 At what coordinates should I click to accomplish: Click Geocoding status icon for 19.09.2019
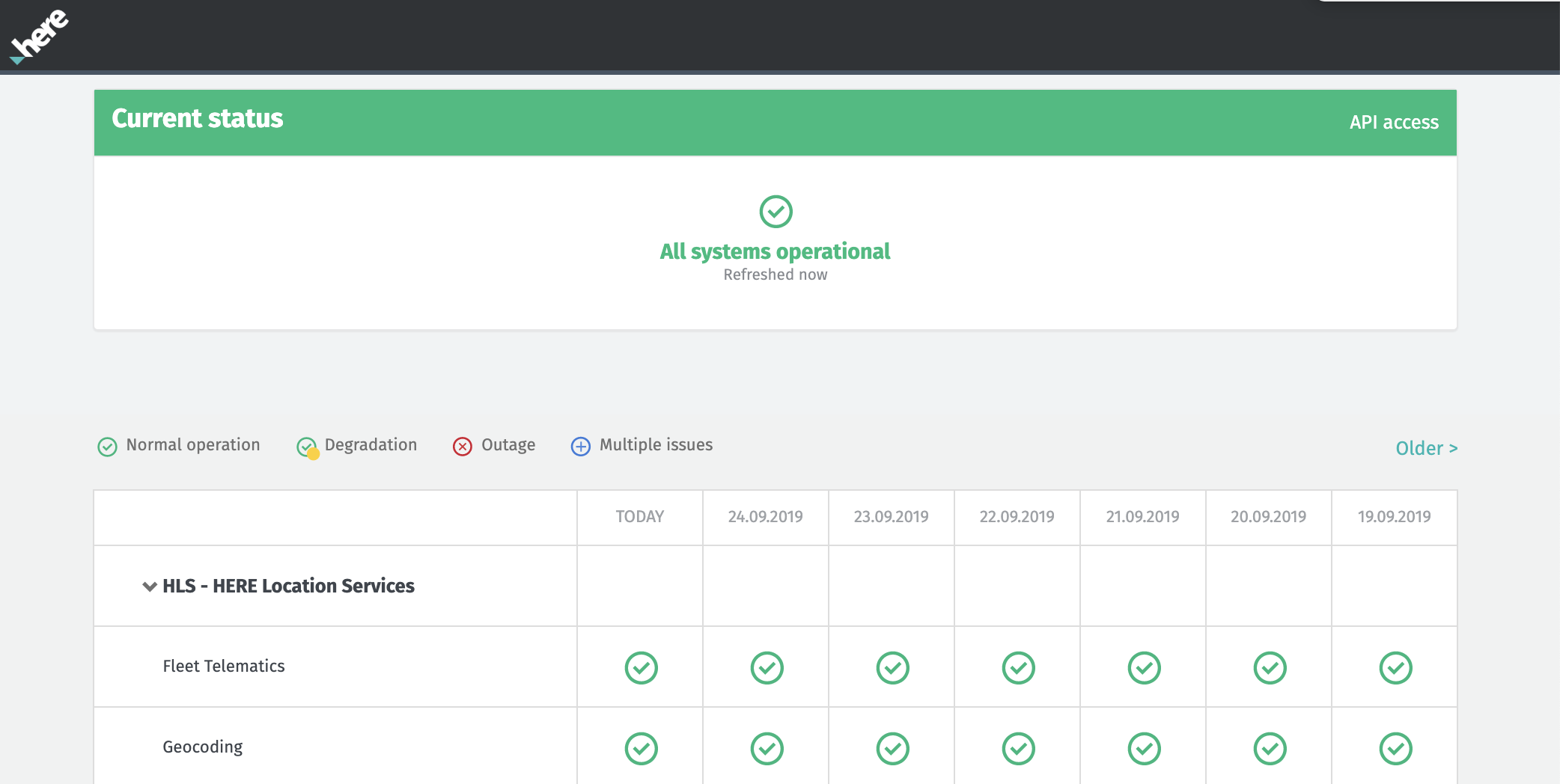pos(1395,748)
